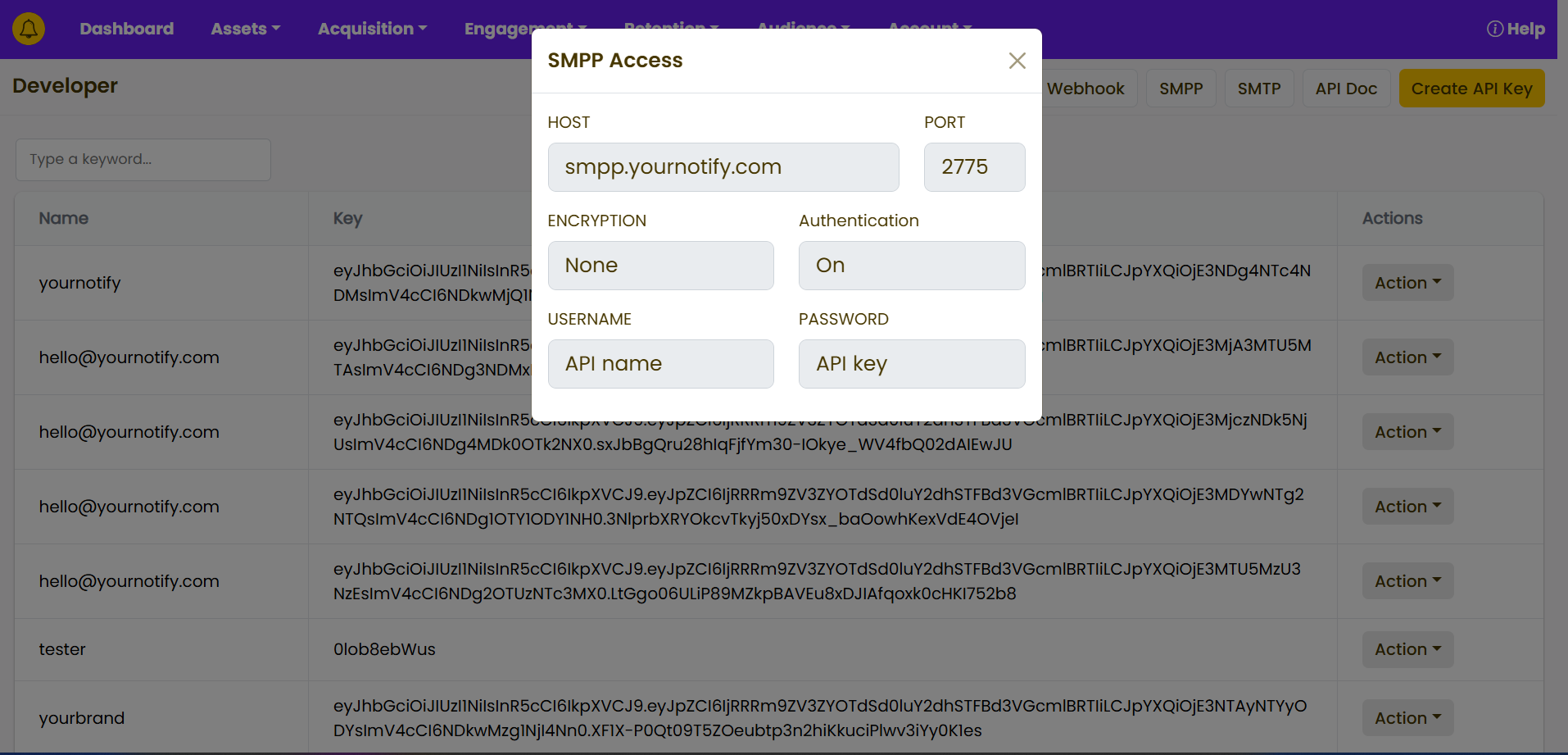The image size is (1568, 755).
Task: Click the keyword search field
Action: pyautogui.click(x=143, y=159)
